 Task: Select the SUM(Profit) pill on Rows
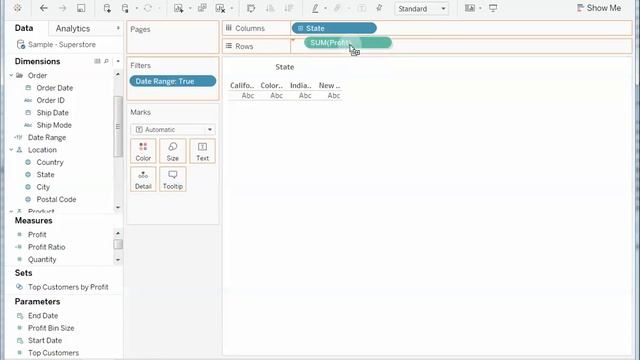pos(348,42)
